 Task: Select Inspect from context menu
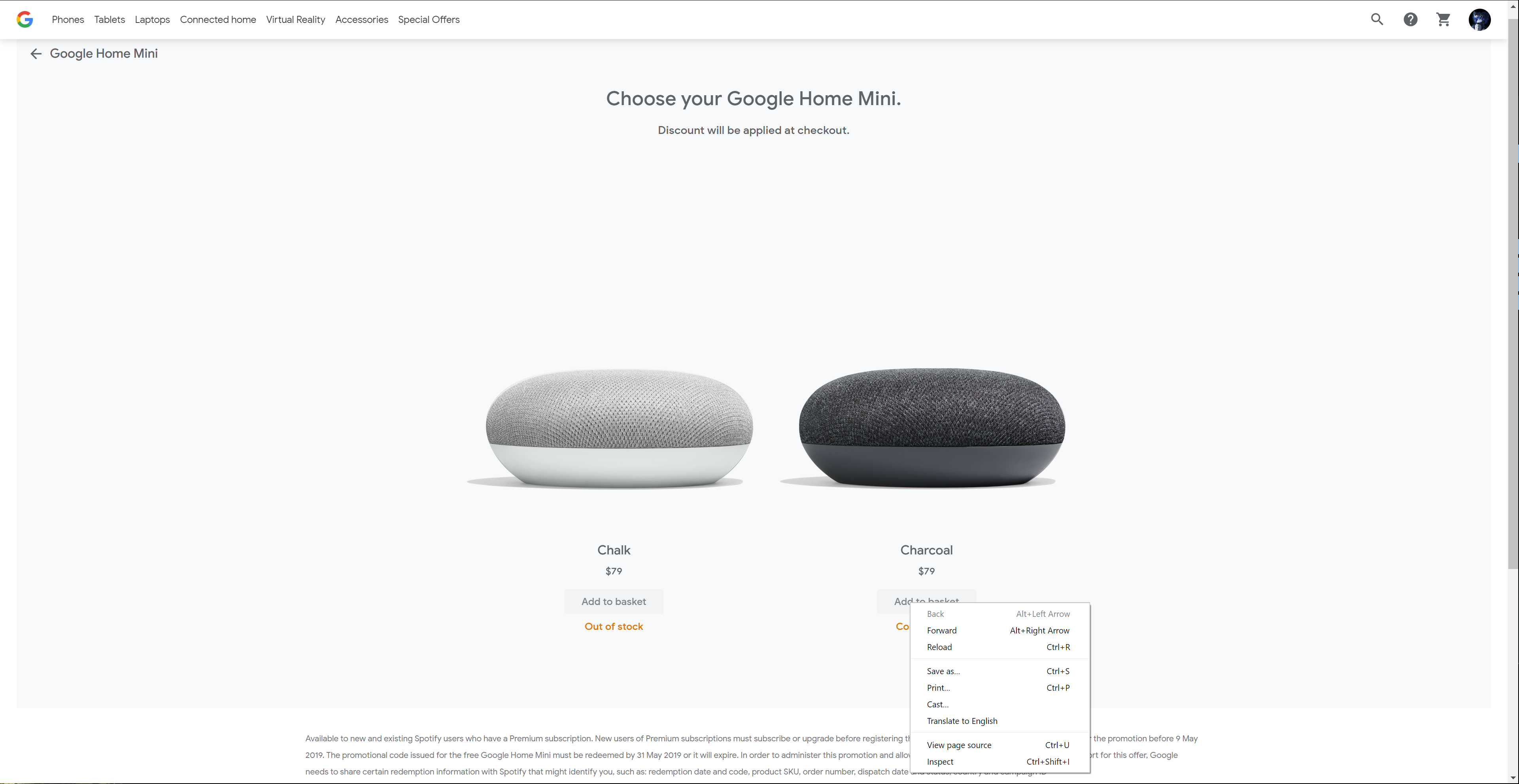(940, 762)
